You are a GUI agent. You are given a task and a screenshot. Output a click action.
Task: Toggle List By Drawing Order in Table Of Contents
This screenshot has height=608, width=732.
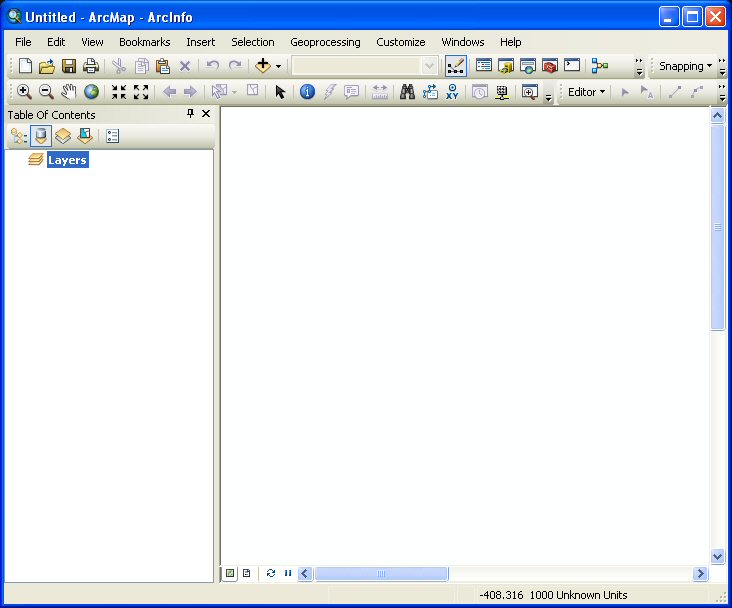(19, 136)
